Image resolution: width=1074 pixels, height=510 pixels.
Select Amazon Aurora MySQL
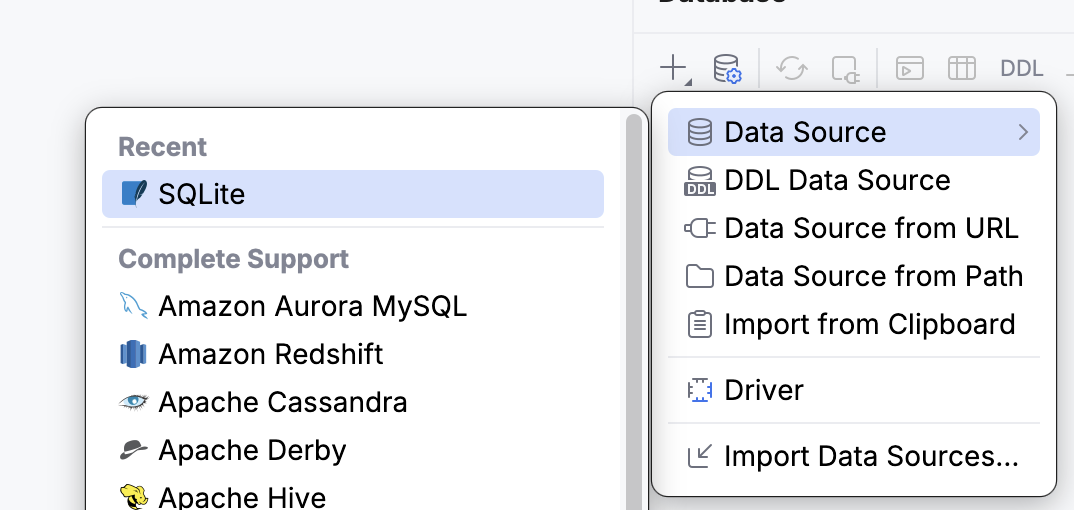[353, 306]
